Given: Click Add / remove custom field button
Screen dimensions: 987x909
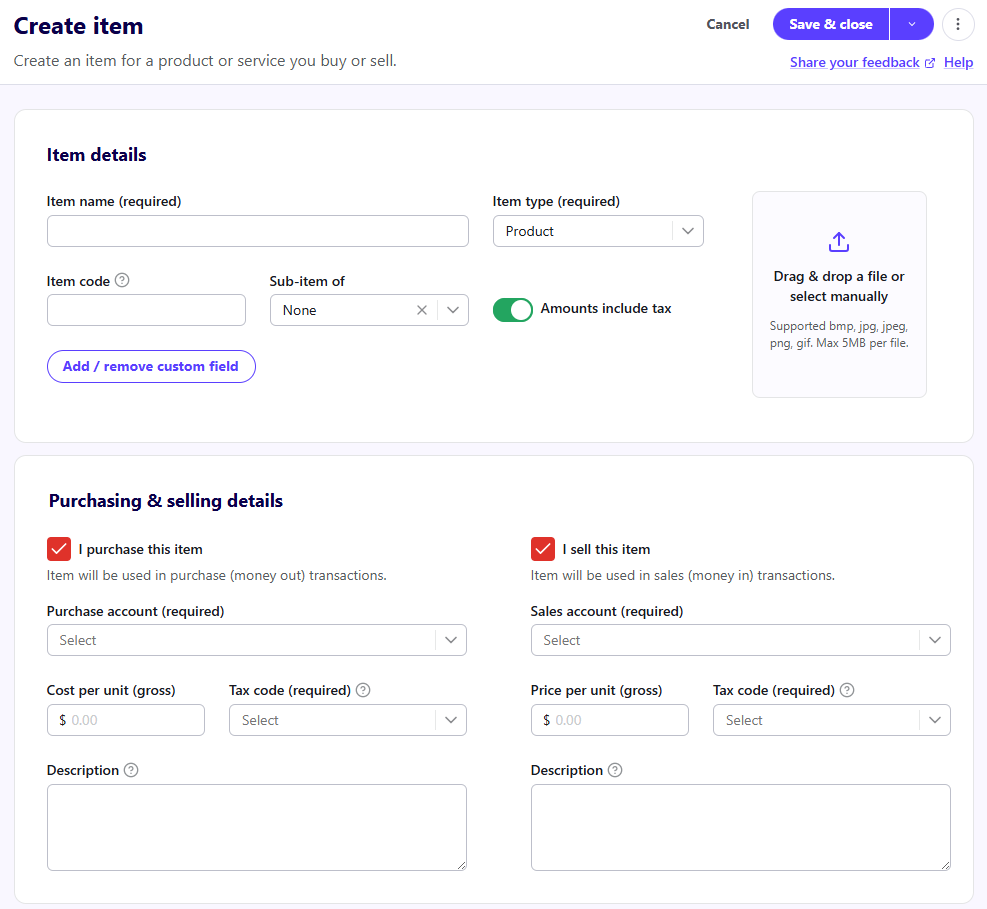Looking at the screenshot, I should (151, 366).
